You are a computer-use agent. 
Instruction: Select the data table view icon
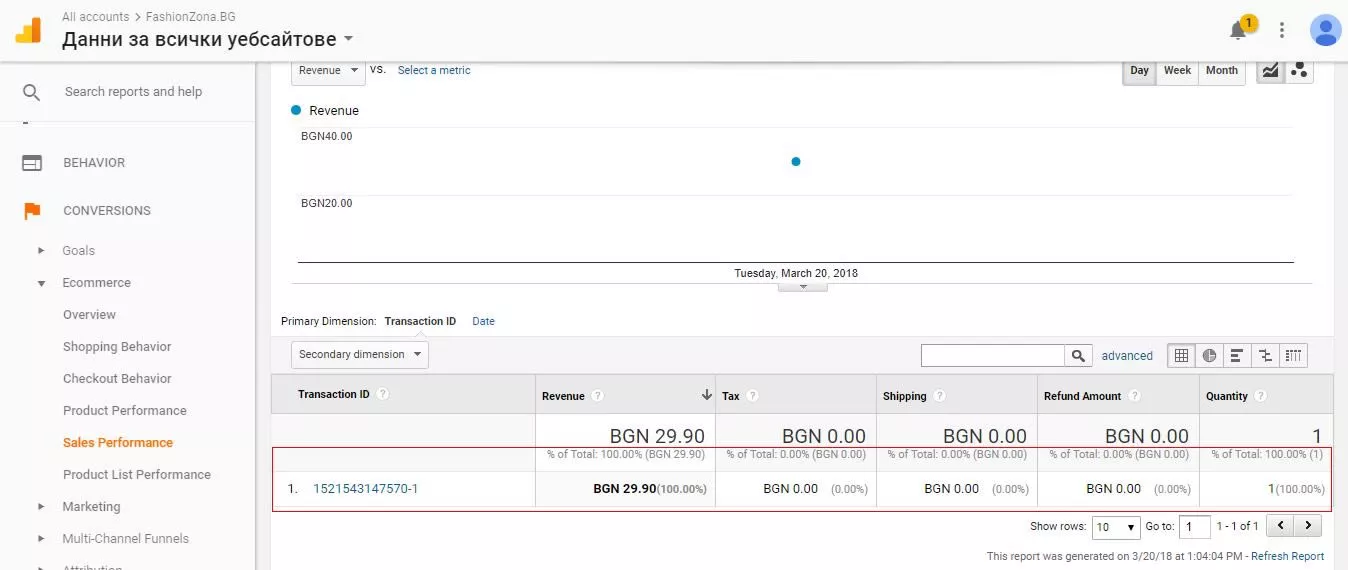pos(1182,355)
